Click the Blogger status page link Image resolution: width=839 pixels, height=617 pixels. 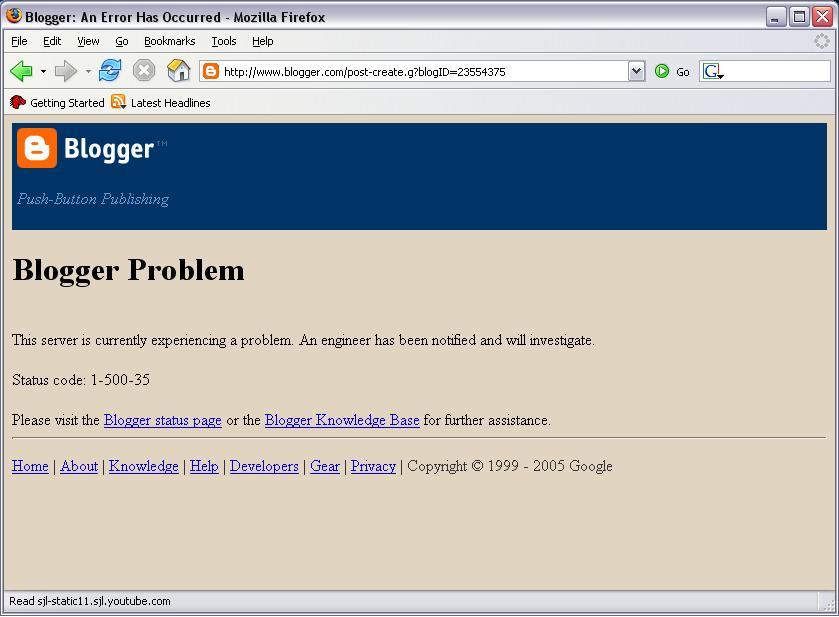coord(163,421)
